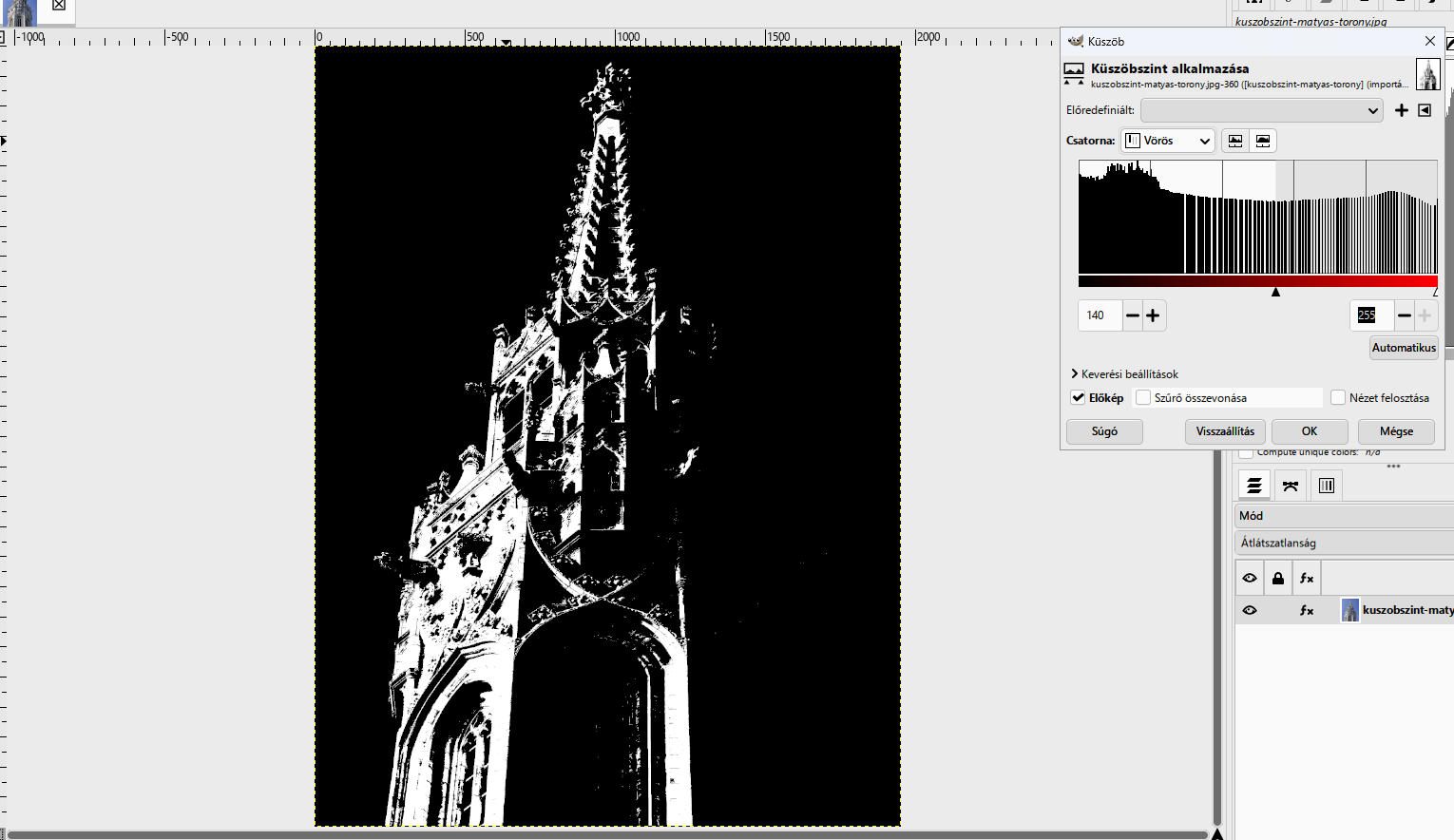This screenshot has width=1454, height=840.
Task: Cancel with the Mégse button
Action: pyautogui.click(x=1396, y=431)
